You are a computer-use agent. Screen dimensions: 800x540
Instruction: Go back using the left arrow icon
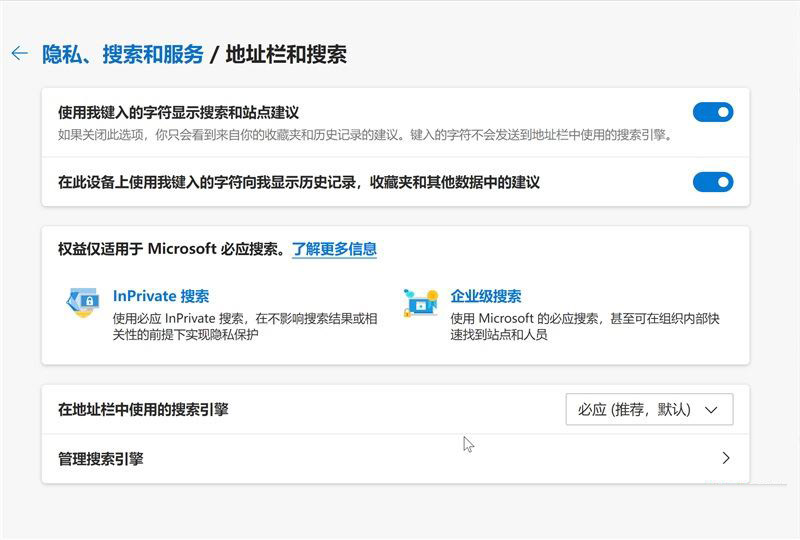coord(19,53)
